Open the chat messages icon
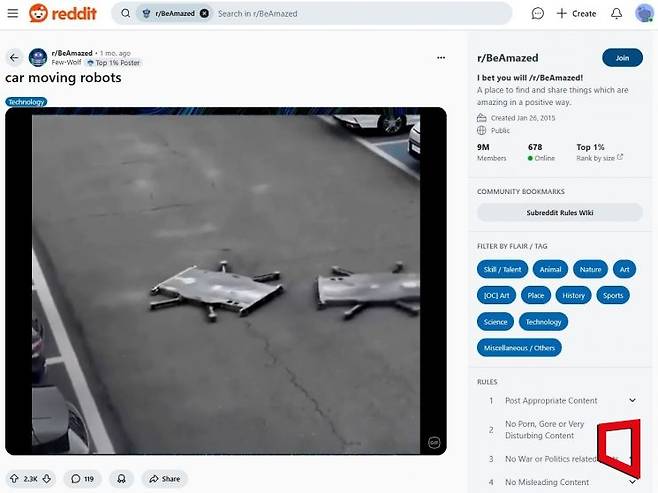Image resolution: width=658 pixels, height=493 pixels. (538, 13)
